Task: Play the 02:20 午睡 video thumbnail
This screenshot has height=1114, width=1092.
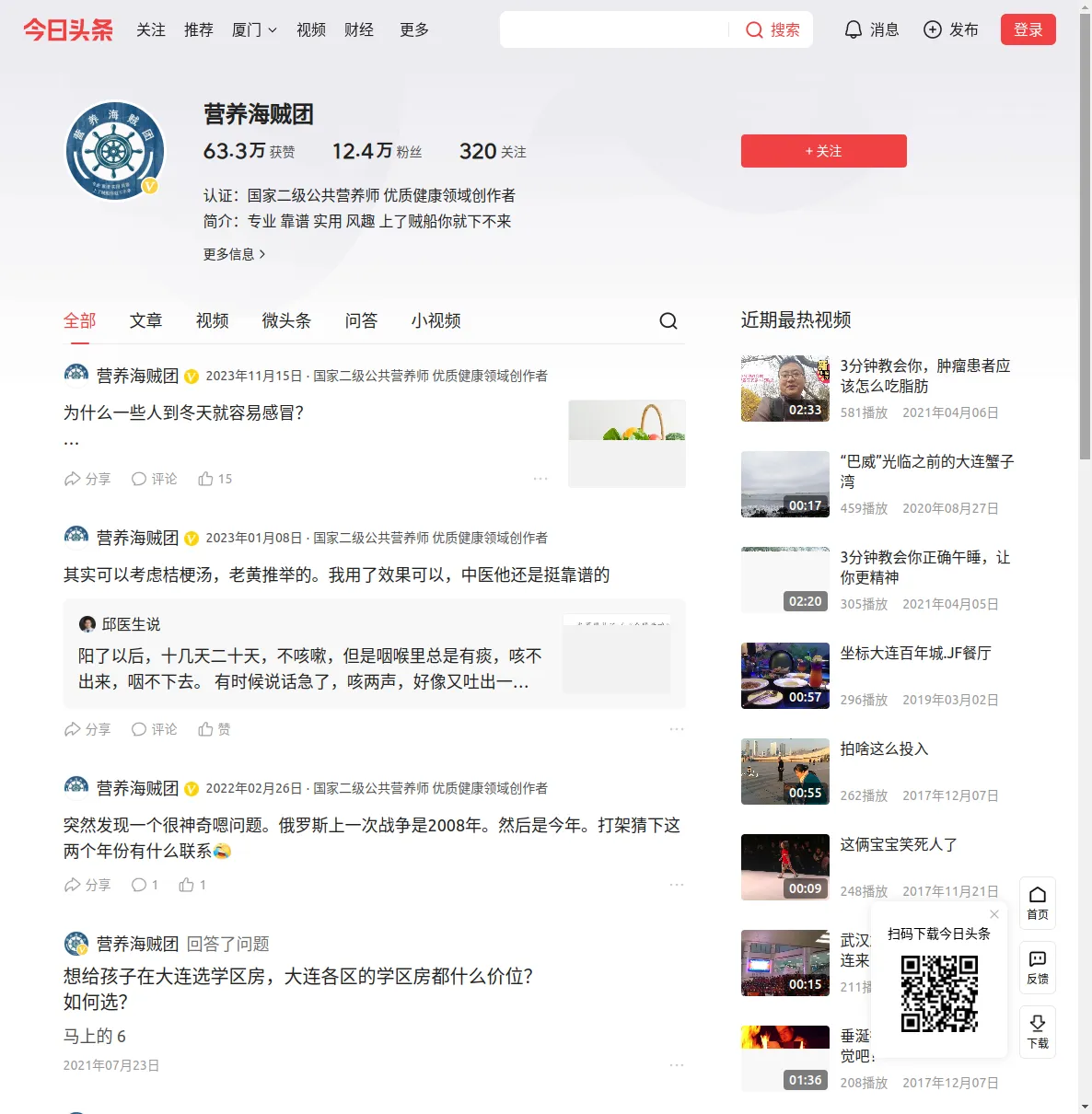Action: [x=785, y=580]
